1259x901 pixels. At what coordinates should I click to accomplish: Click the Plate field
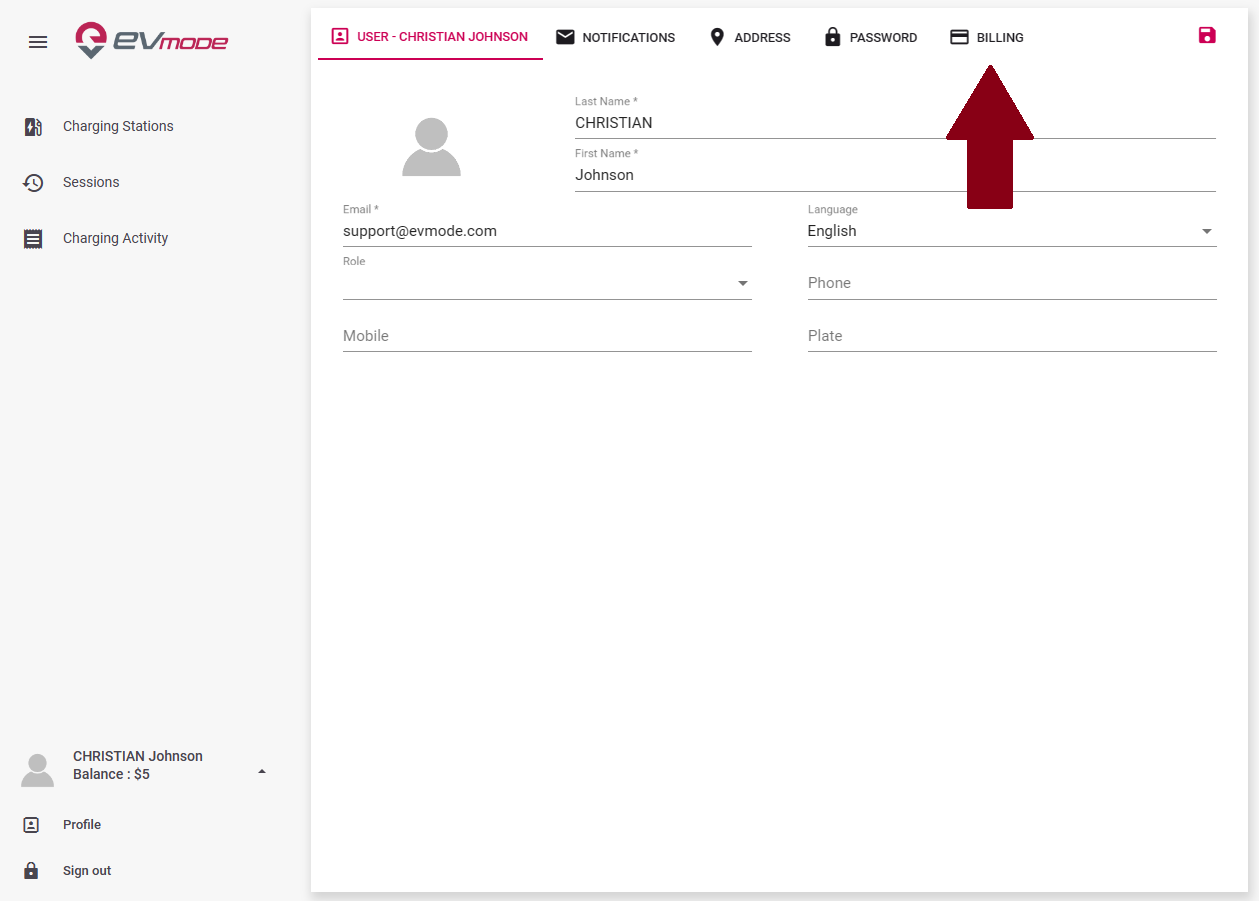click(1012, 336)
